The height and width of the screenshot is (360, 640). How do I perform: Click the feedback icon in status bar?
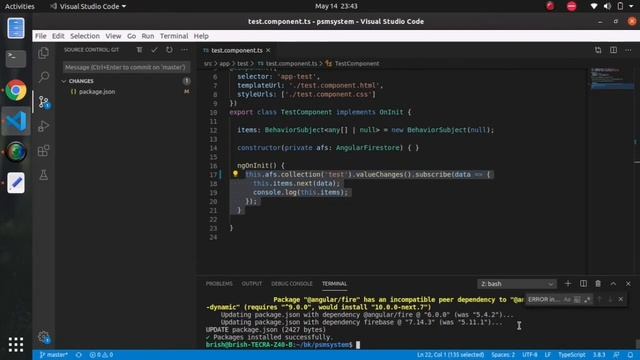(x=616, y=355)
